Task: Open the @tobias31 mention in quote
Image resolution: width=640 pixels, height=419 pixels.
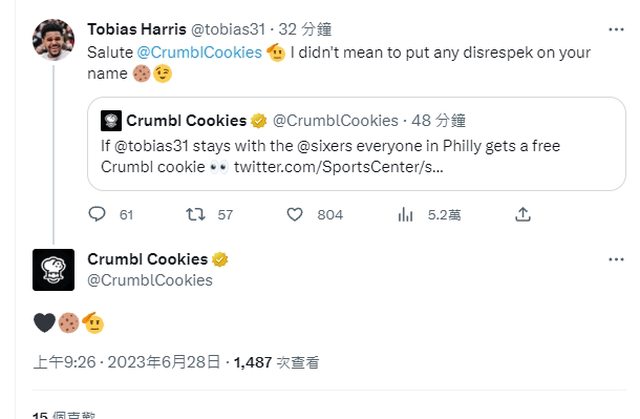Action: [x=146, y=146]
